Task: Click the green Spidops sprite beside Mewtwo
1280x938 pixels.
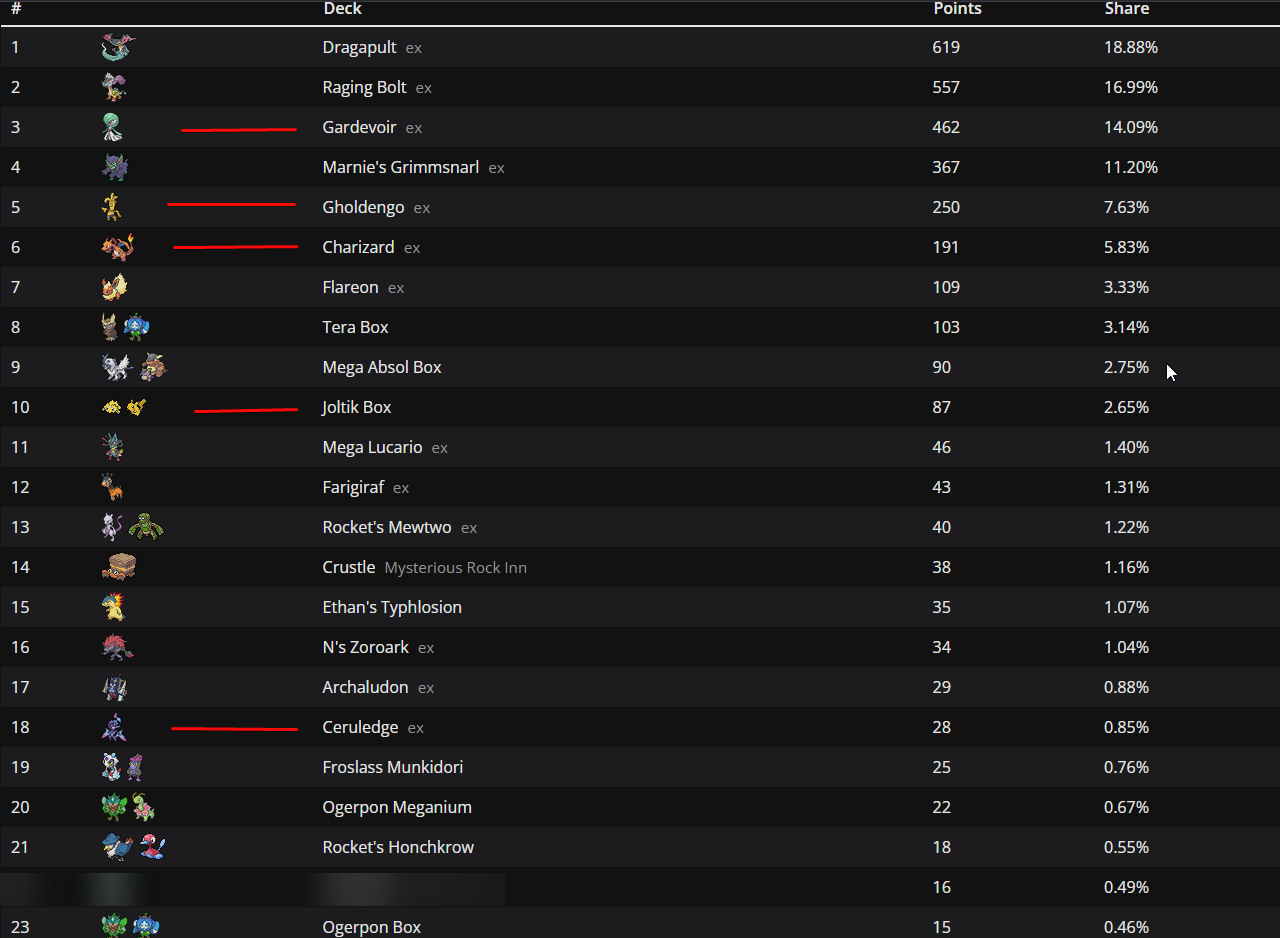Action: click(x=146, y=527)
